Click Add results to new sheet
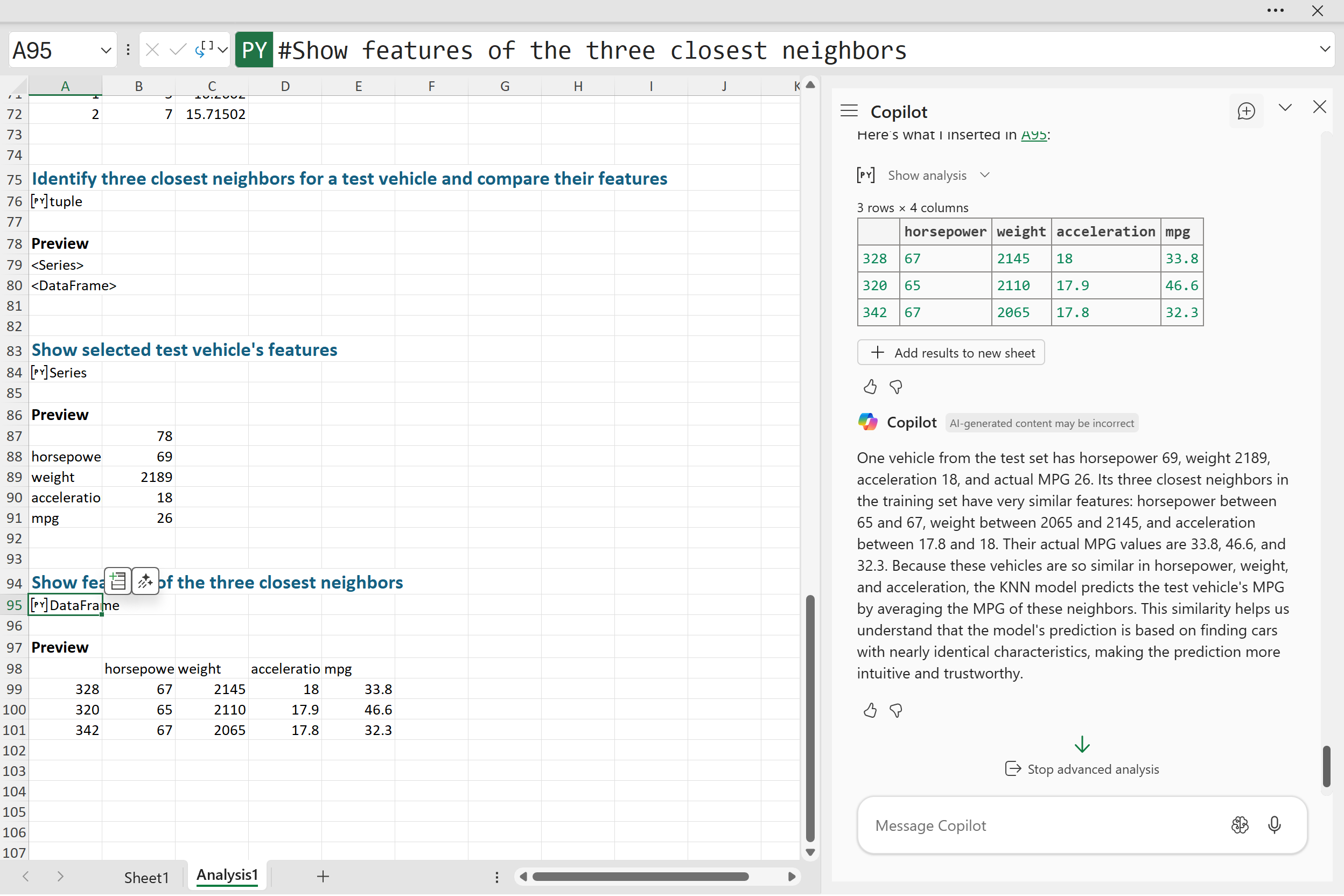Viewport: 1344px width, 896px height. pyautogui.click(x=951, y=353)
